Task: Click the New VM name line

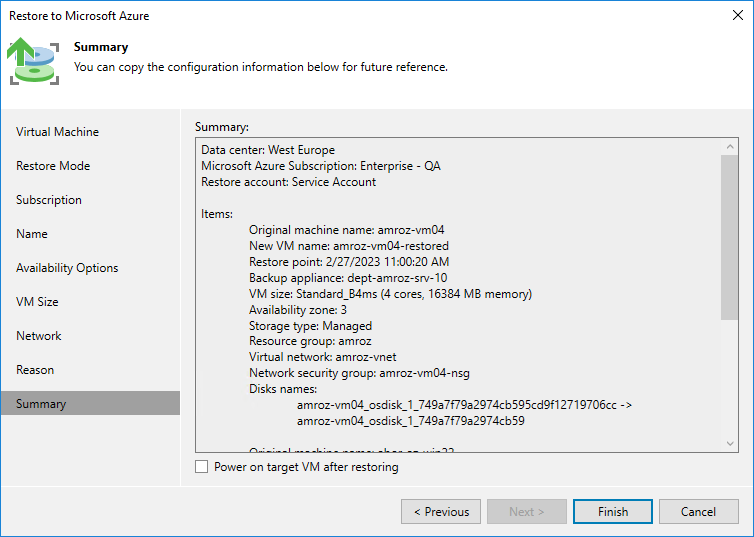Action: coord(349,246)
